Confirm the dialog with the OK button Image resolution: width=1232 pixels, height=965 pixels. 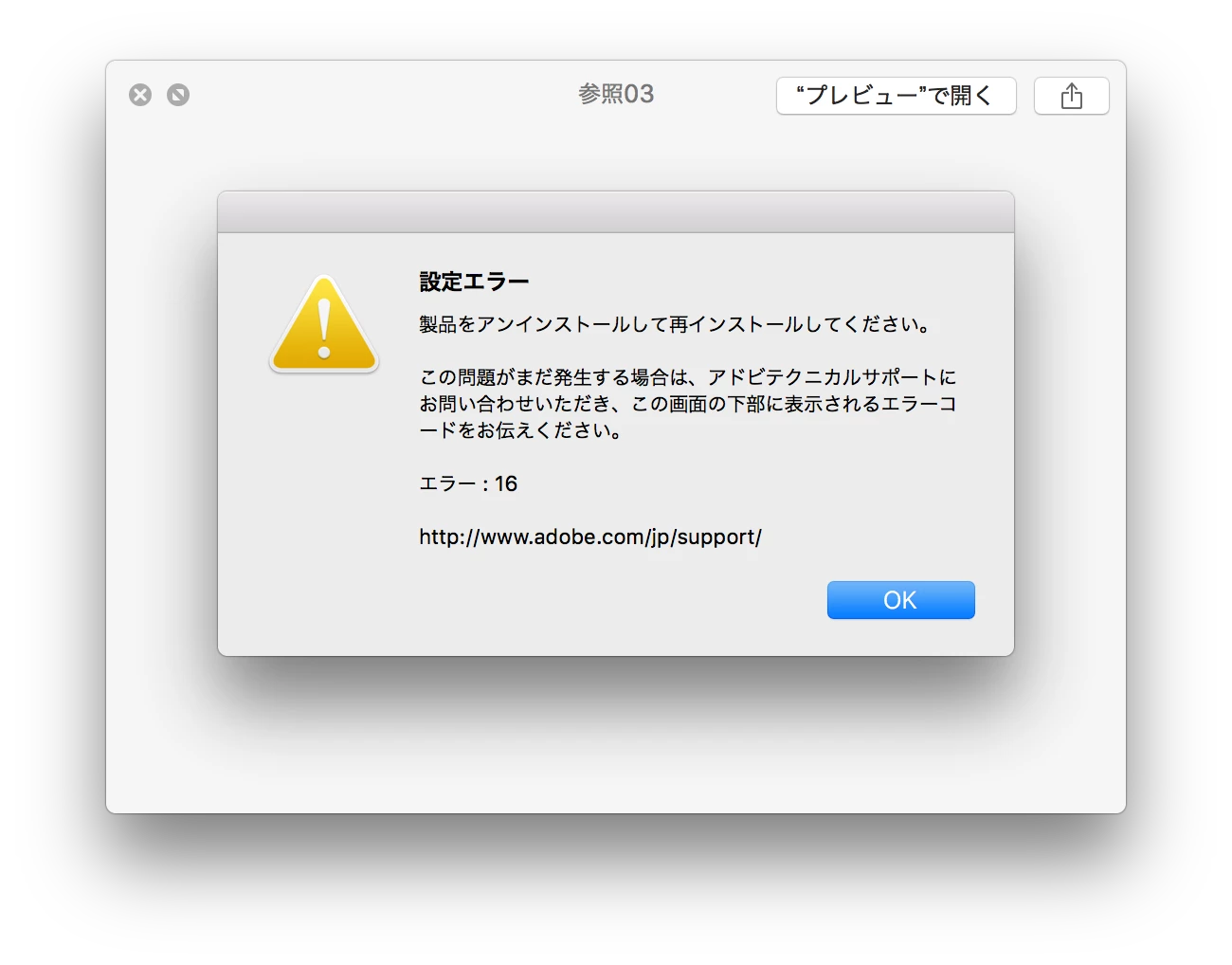900,600
